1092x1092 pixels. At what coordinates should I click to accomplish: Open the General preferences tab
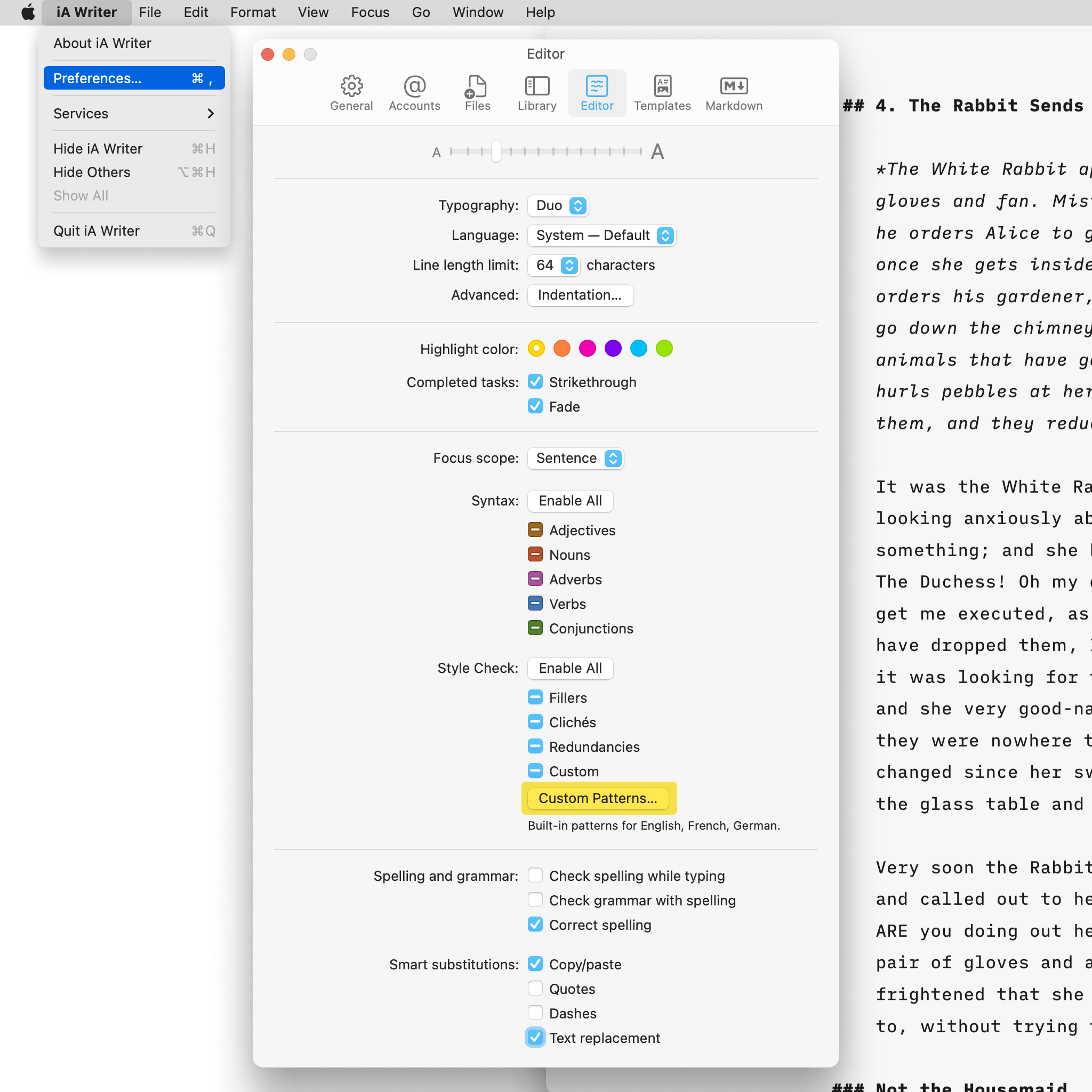(351, 93)
